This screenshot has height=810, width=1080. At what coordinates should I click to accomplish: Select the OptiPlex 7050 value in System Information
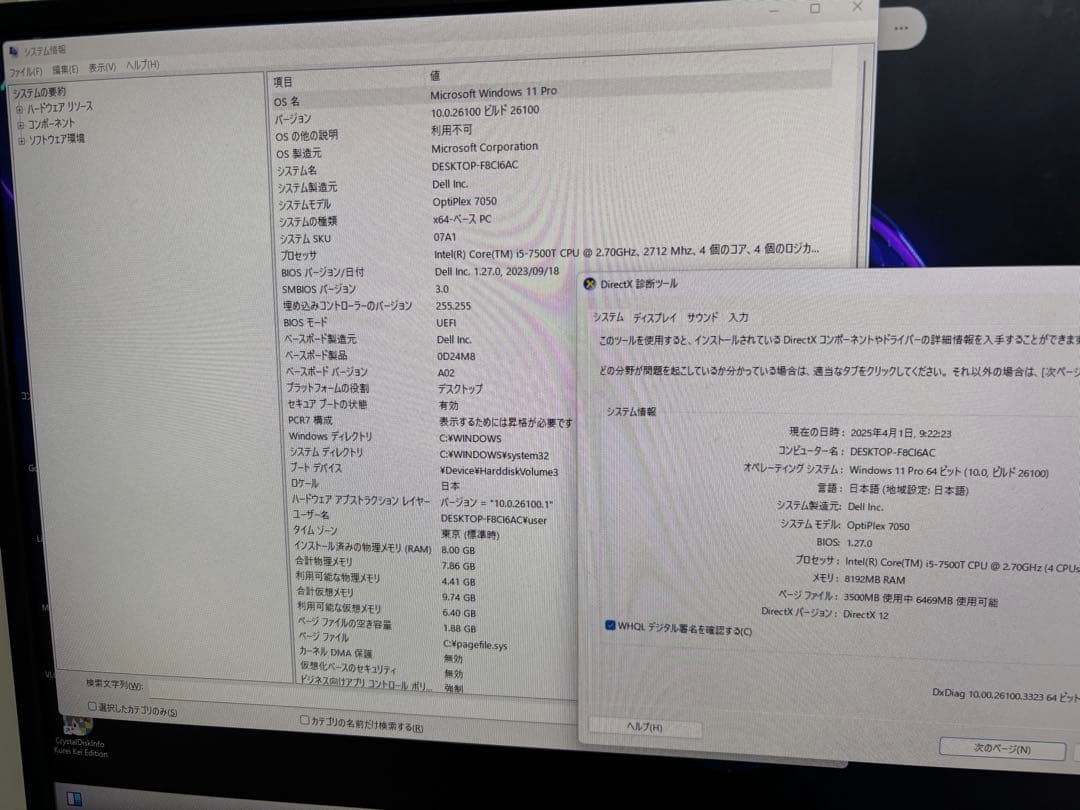(464, 202)
